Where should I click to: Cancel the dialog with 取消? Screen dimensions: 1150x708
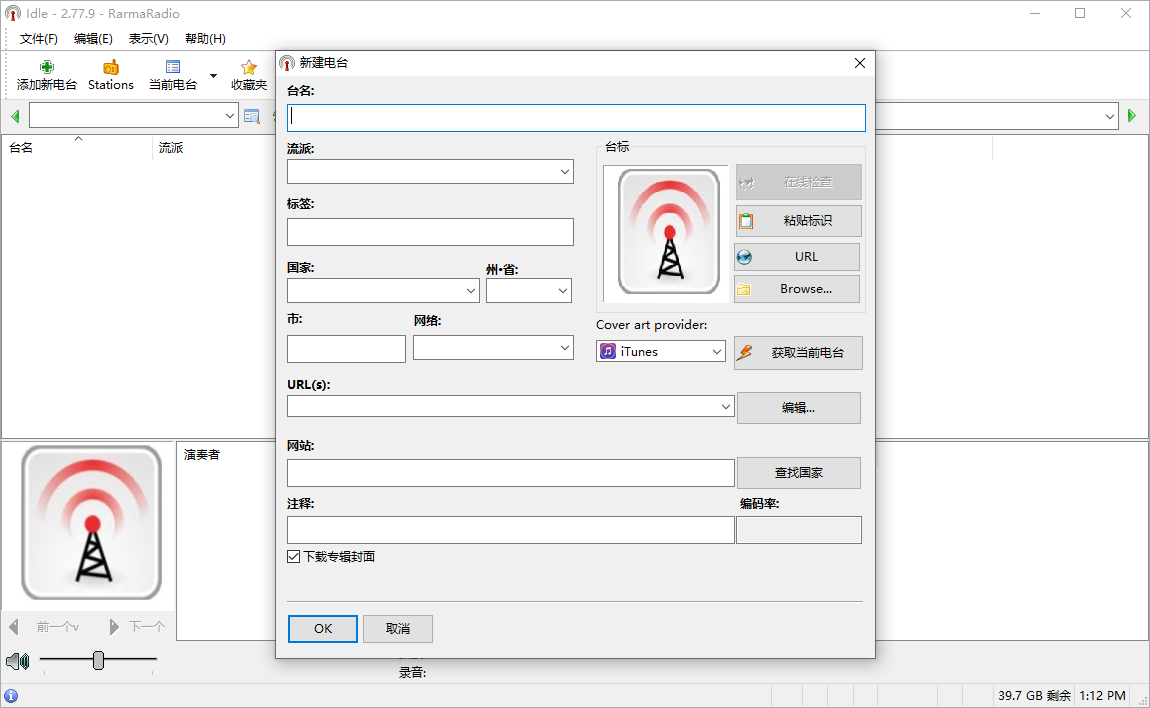coord(397,629)
